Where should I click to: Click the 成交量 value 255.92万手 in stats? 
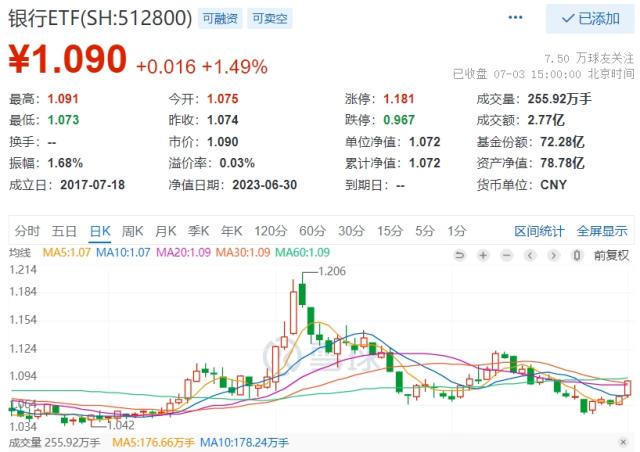point(559,99)
